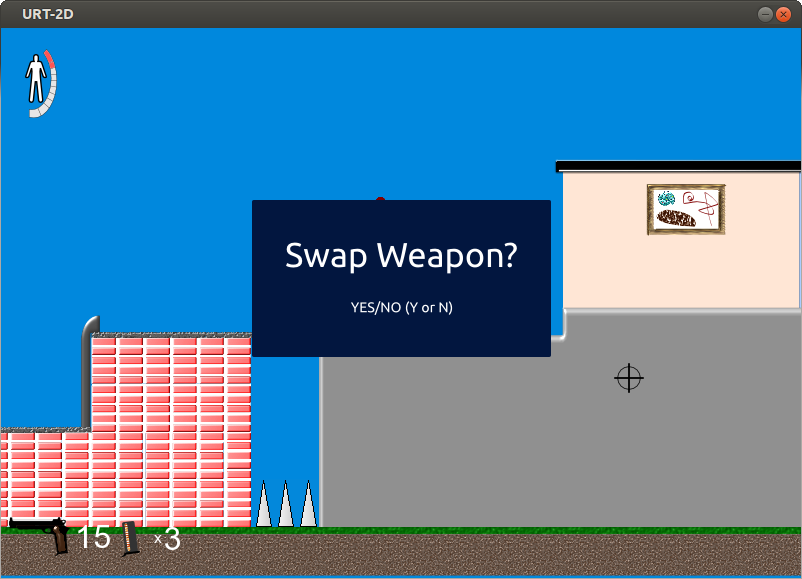Click the ammo magazine clip icon
This screenshot has width=802, height=579.
[130, 539]
